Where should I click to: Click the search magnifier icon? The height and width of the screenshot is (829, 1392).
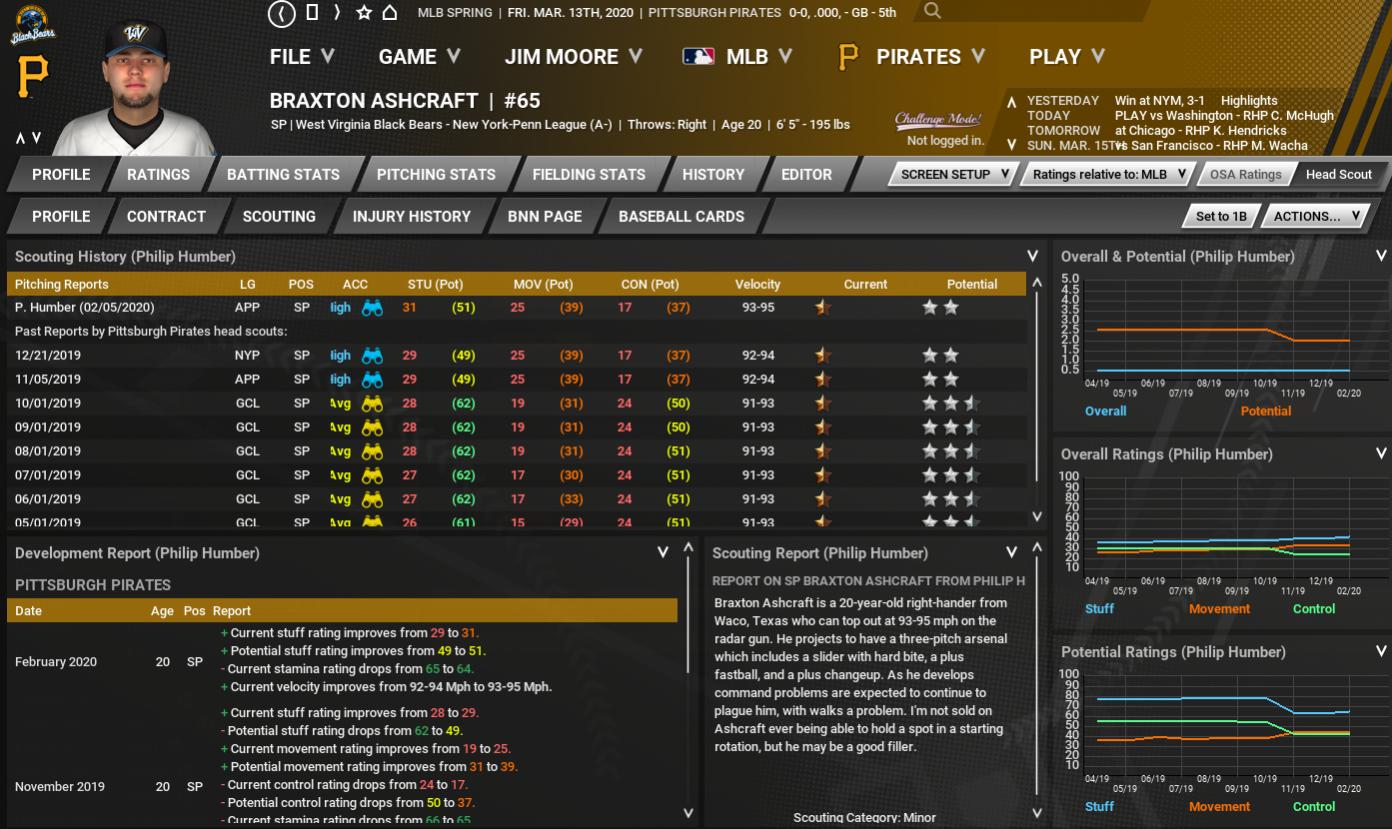click(932, 12)
